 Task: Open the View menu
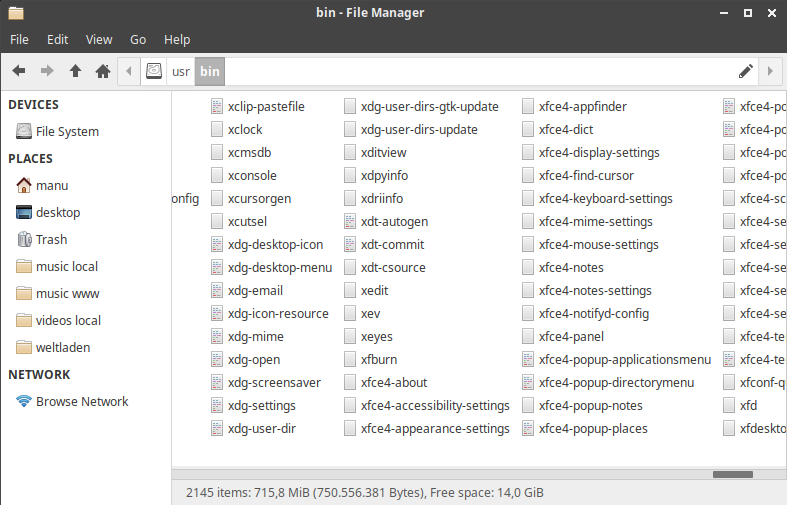tap(99, 40)
